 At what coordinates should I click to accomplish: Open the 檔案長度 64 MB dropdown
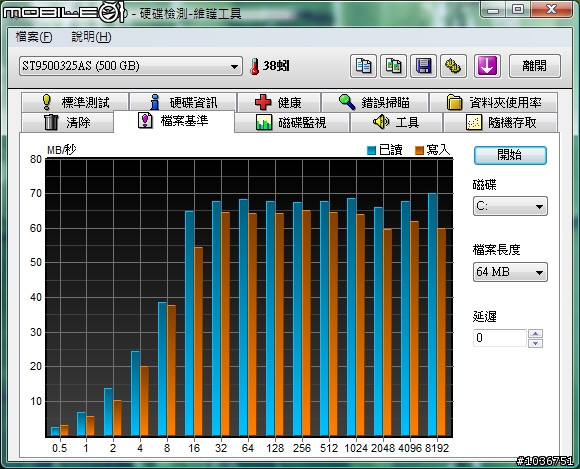click(510, 272)
